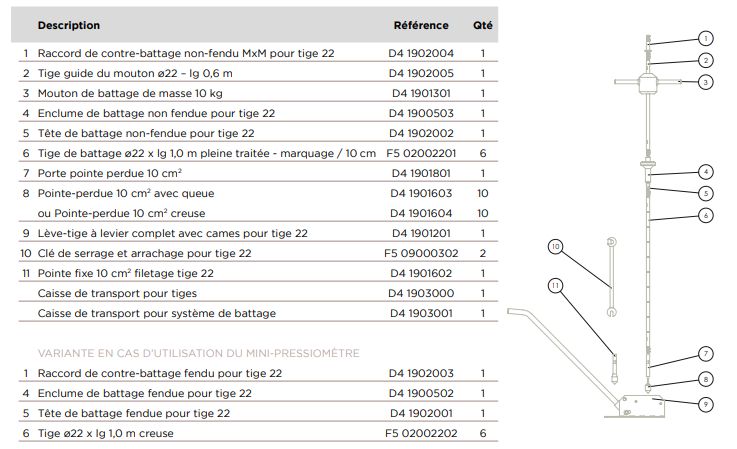
Task: Click the 'VARIANTE EN CAS D'UTILISATION' heading
Action: (x=198, y=353)
